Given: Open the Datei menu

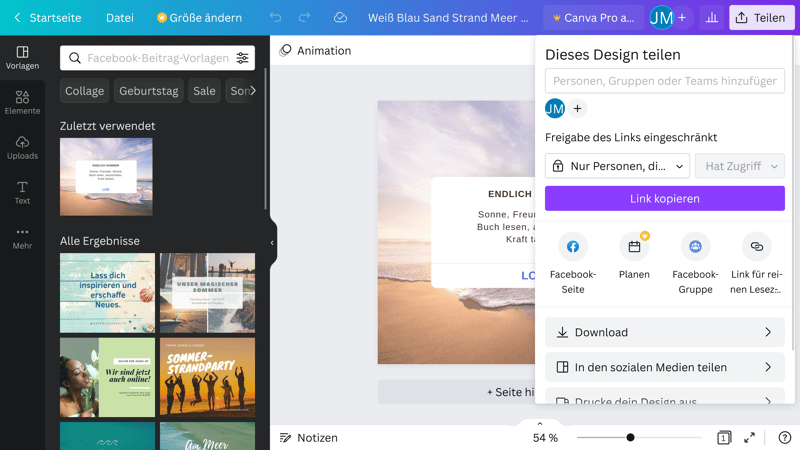Looking at the screenshot, I should tap(120, 18).
